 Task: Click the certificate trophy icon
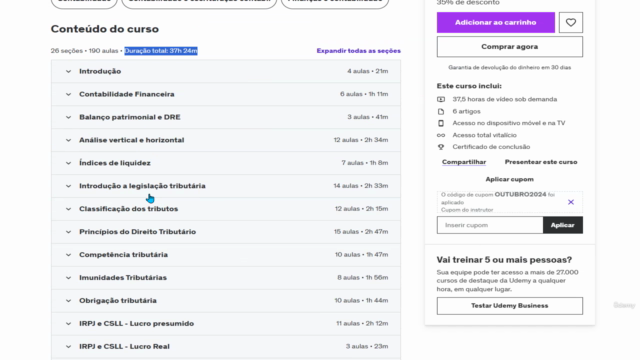(x=441, y=147)
